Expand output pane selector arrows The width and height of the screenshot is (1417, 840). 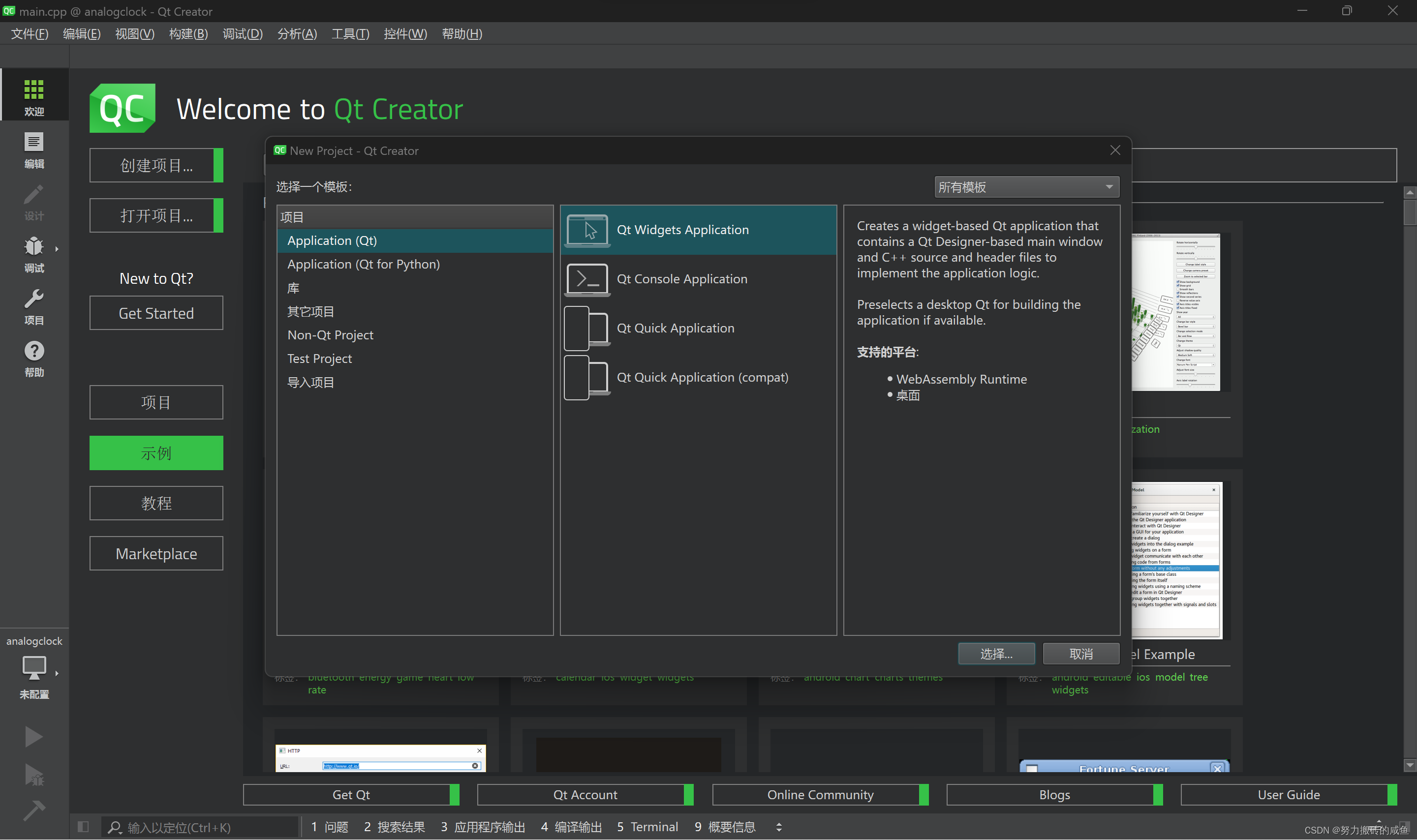778,827
